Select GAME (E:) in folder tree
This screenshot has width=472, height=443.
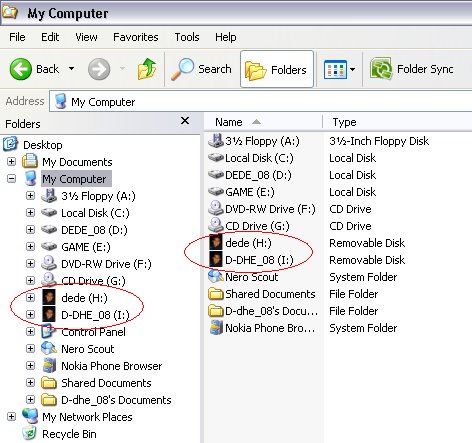(86, 247)
